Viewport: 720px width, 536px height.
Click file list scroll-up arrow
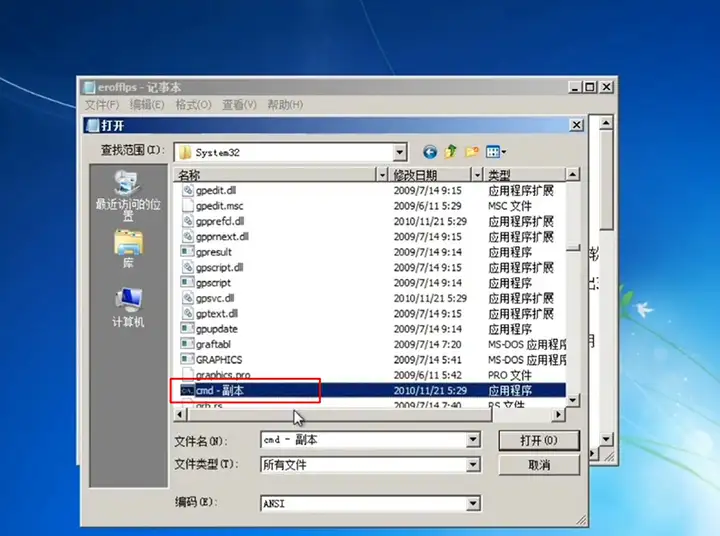tap(572, 175)
